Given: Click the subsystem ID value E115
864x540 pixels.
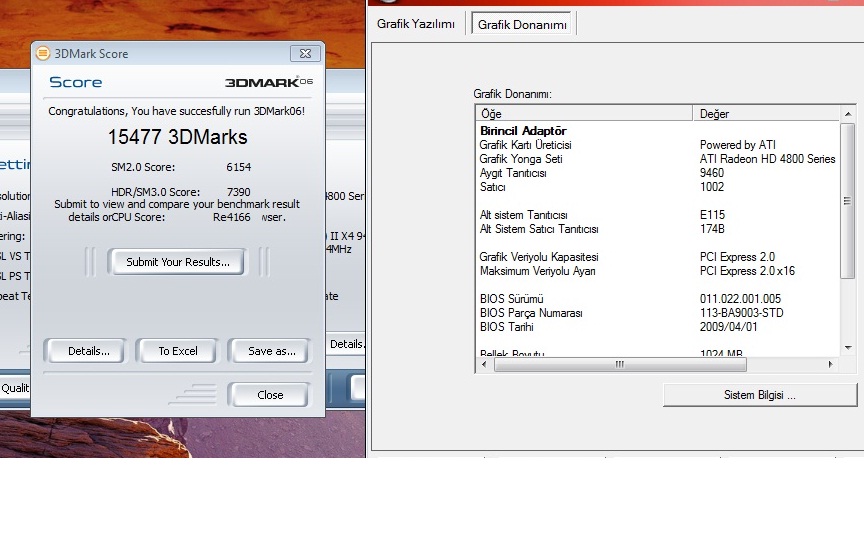Looking at the screenshot, I should point(712,215).
